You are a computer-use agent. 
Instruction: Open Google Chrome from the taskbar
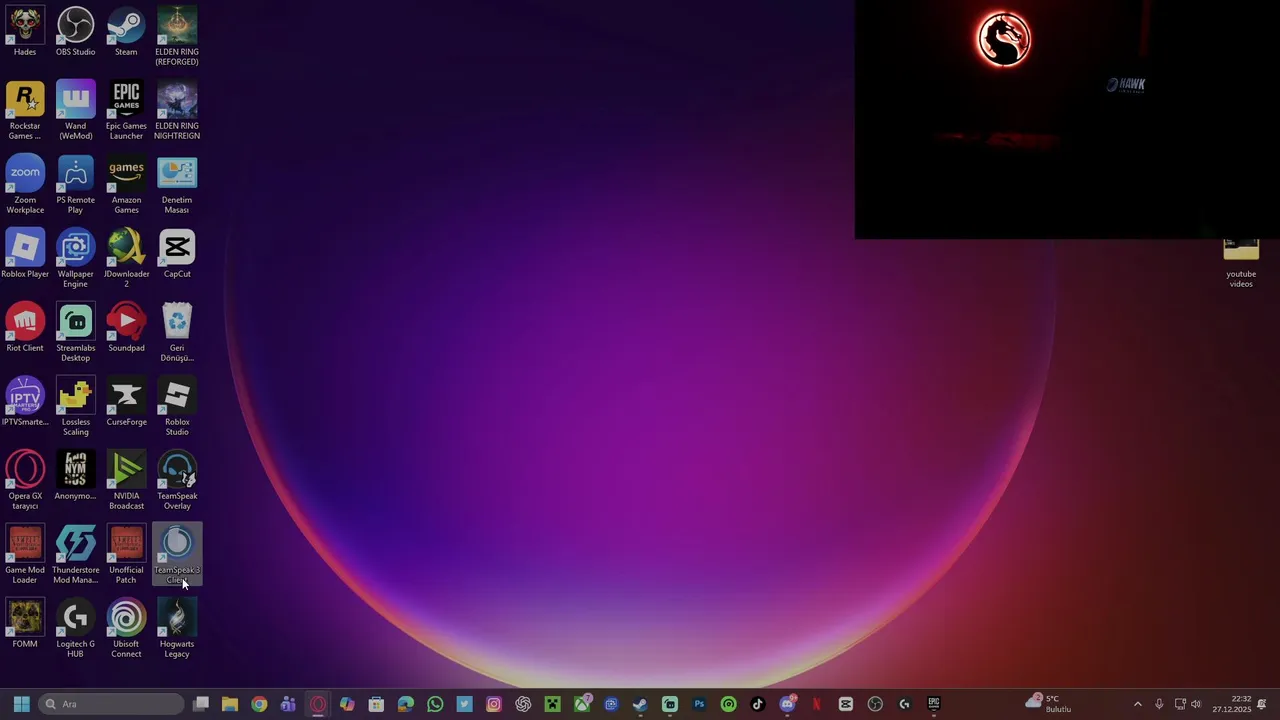(259, 704)
